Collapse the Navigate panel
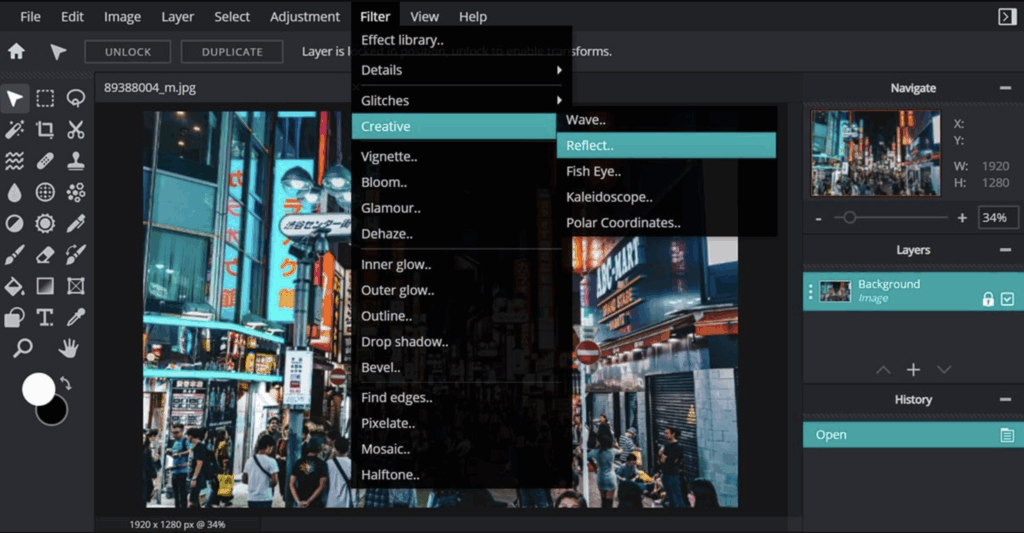Image resolution: width=1024 pixels, height=533 pixels. pos(1005,88)
